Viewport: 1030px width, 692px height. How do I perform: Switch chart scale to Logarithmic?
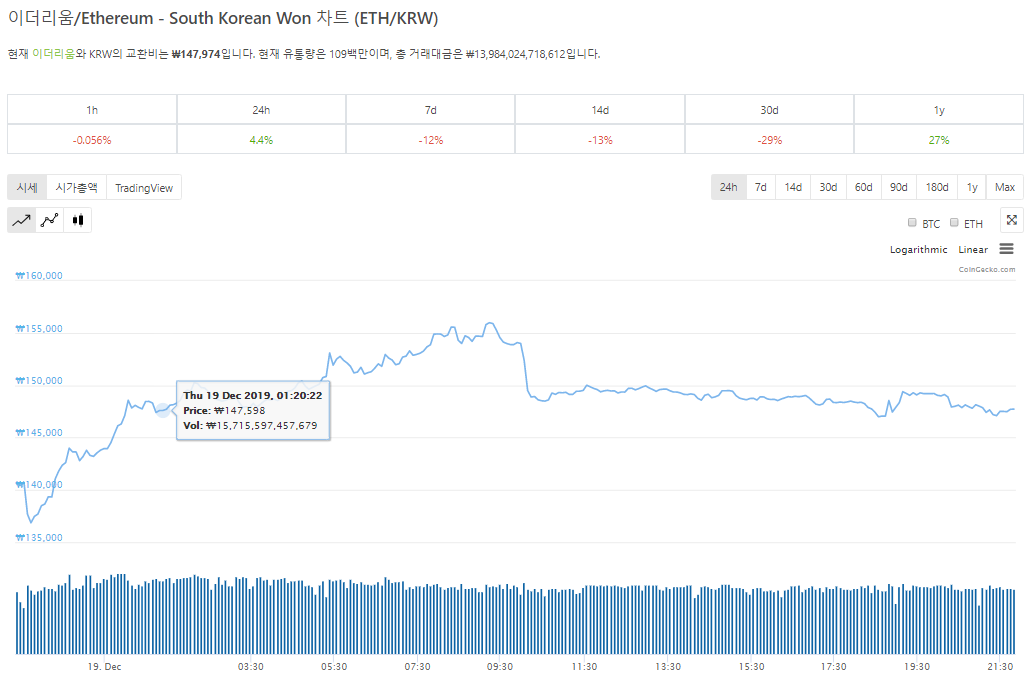pyautogui.click(x=918, y=250)
